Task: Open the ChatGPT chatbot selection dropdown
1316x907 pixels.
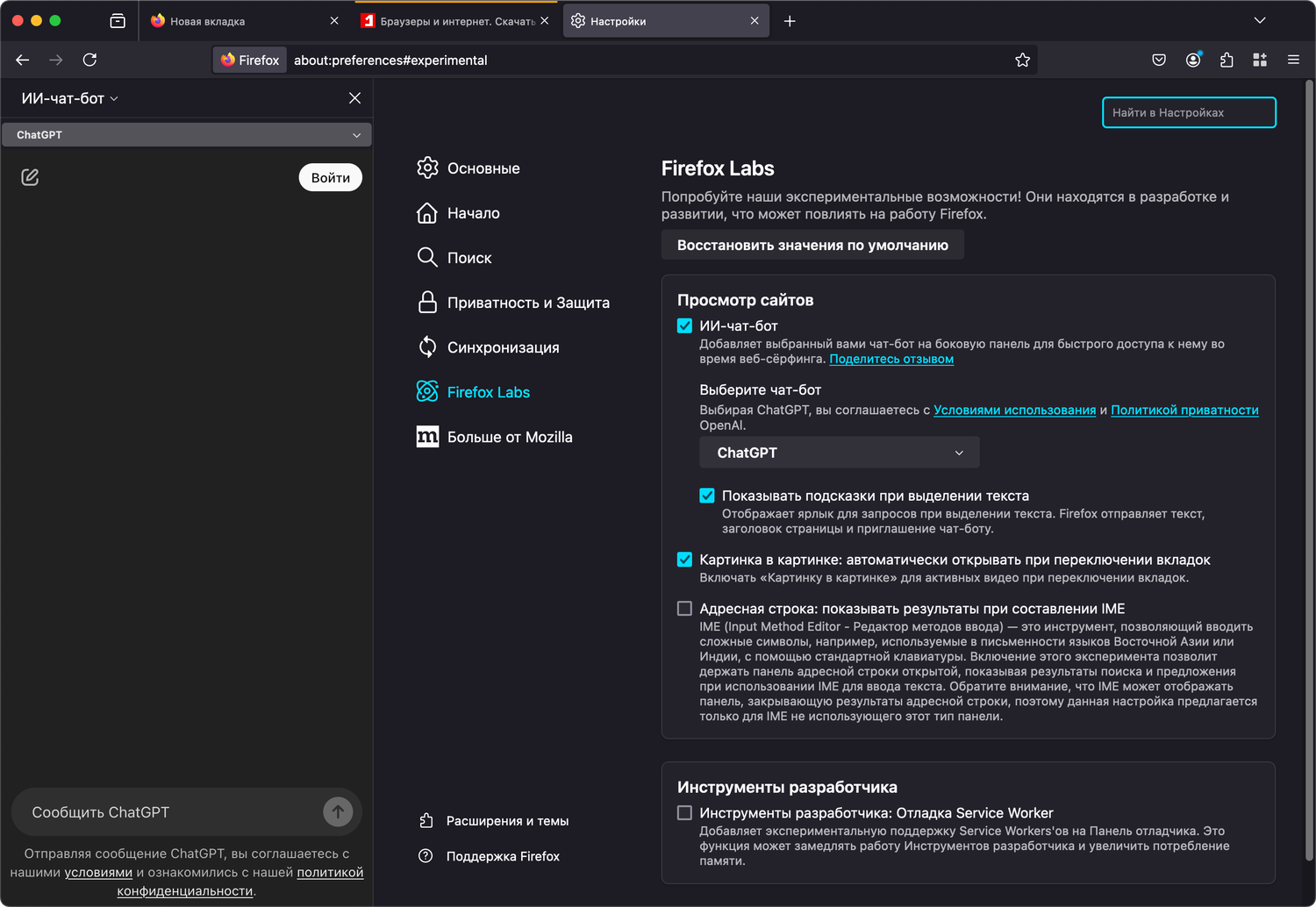Action: point(839,453)
